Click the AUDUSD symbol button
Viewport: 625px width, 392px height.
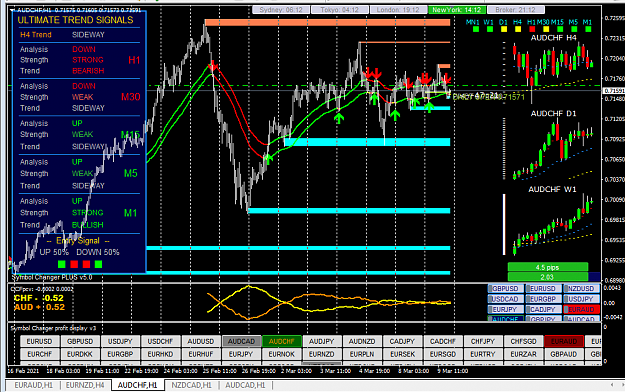pyautogui.click(x=201, y=341)
